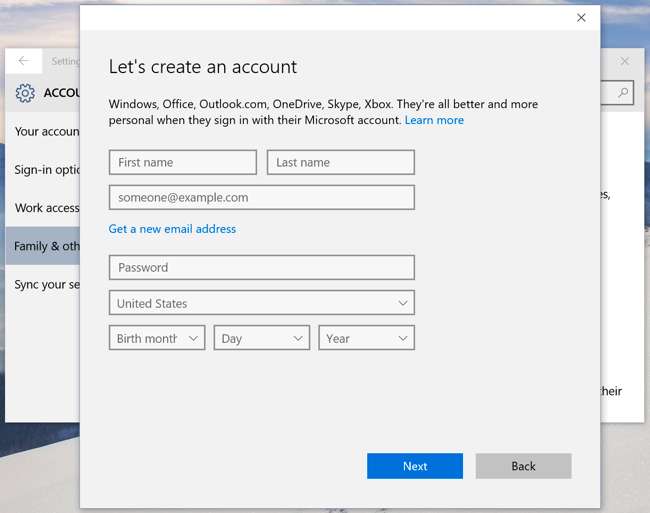This screenshot has height=513, width=650.
Task: Click the back arrow in Settings window
Action: pos(24,61)
